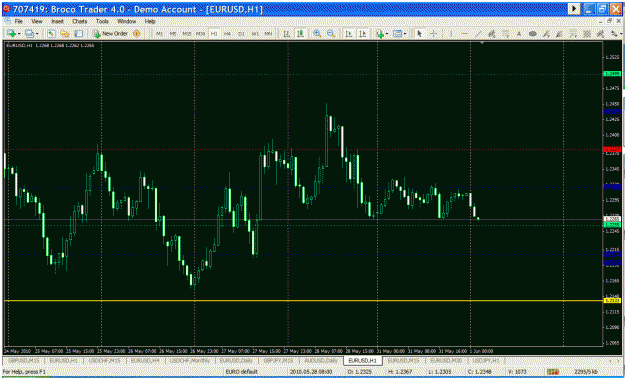Screen dimensions: 625x378
Task: Switch to D1 timeframe
Action: 241,34
